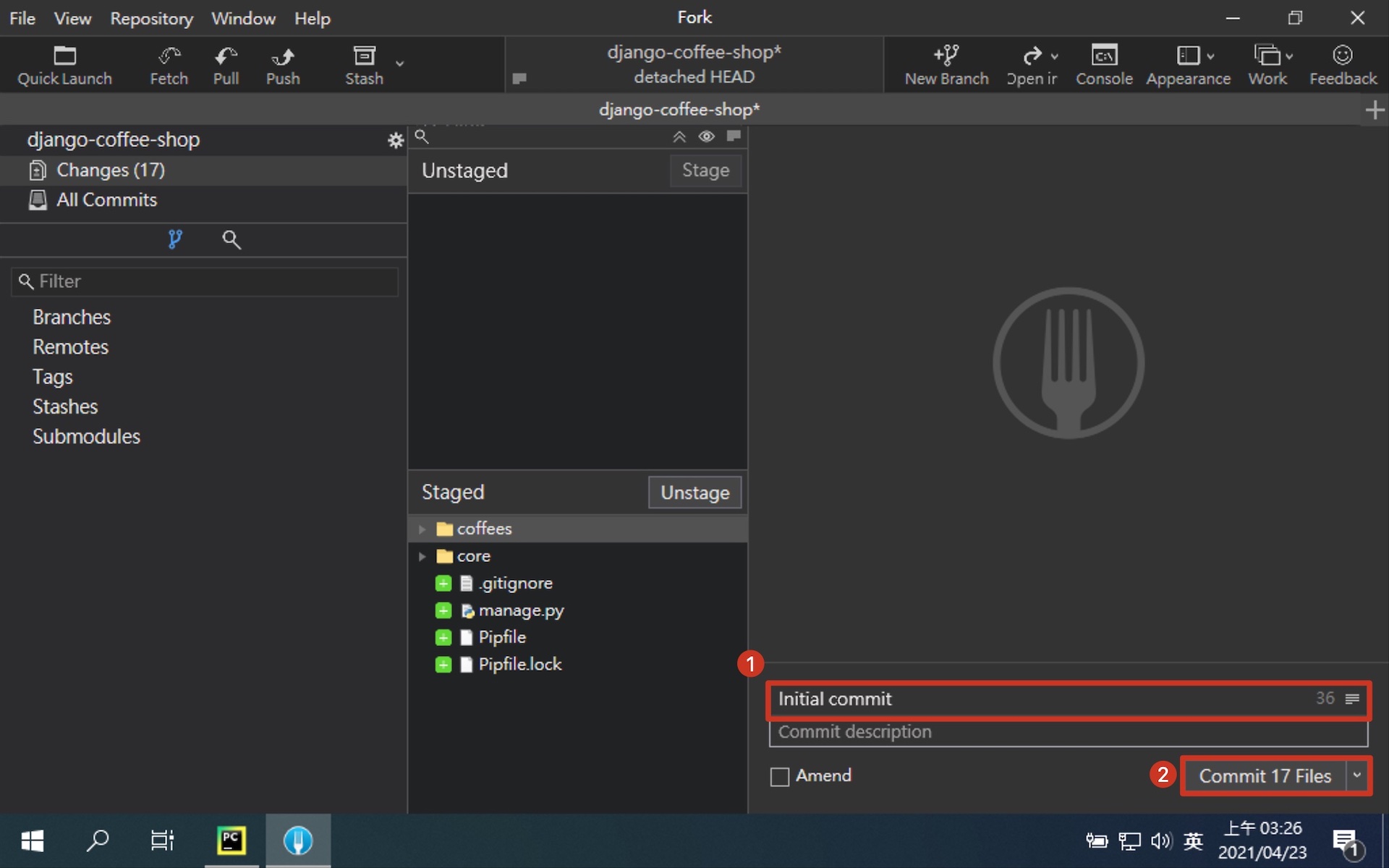
Task: Click the Fork taskbar icon
Action: [298, 841]
